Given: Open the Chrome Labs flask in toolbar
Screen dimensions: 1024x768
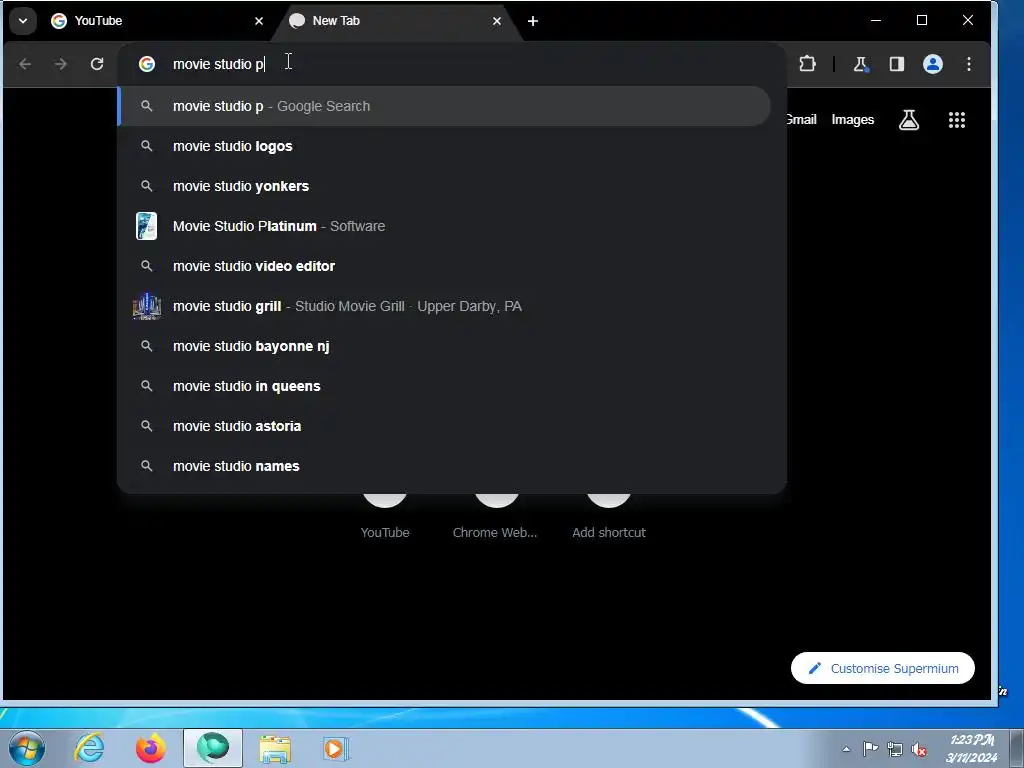Looking at the screenshot, I should click(861, 64).
